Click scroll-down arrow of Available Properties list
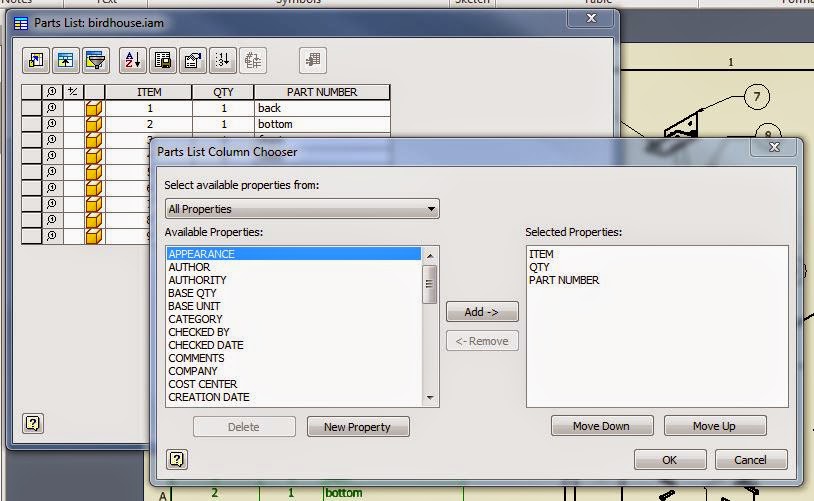The width and height of the screenshot is (814, 501). tap(430, 398)
